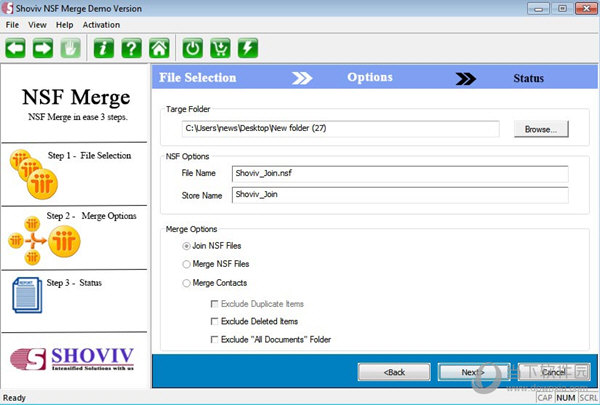Enable Exclude Deleted Items checkbox
Screen dimensions: 600x405
tap(214, 322)
